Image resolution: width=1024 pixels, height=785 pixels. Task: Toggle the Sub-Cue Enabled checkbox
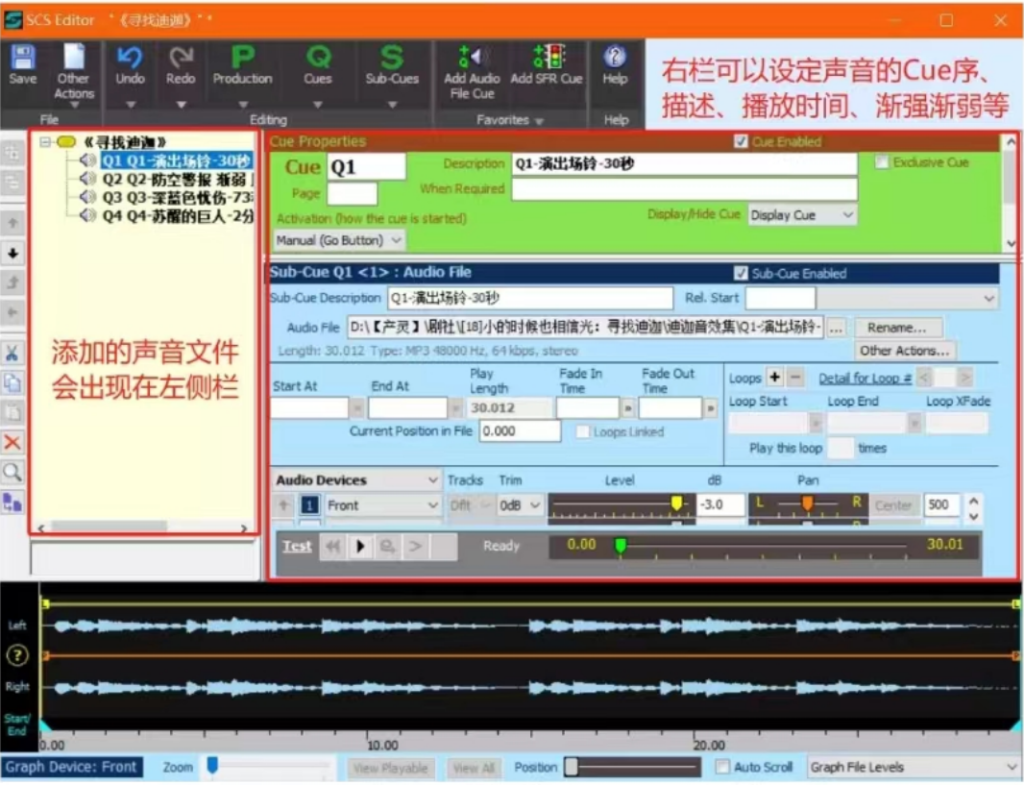click(741, 273)
